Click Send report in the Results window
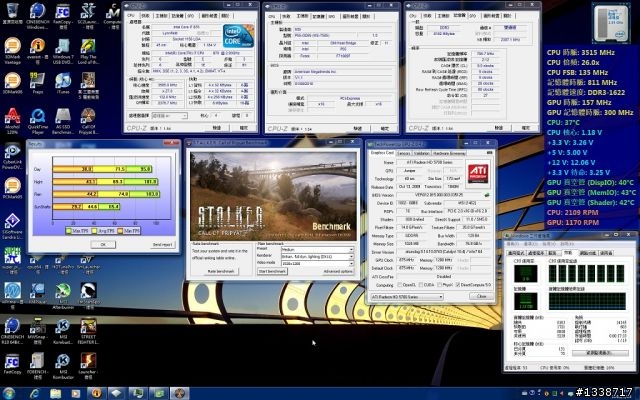 (163, 244)
